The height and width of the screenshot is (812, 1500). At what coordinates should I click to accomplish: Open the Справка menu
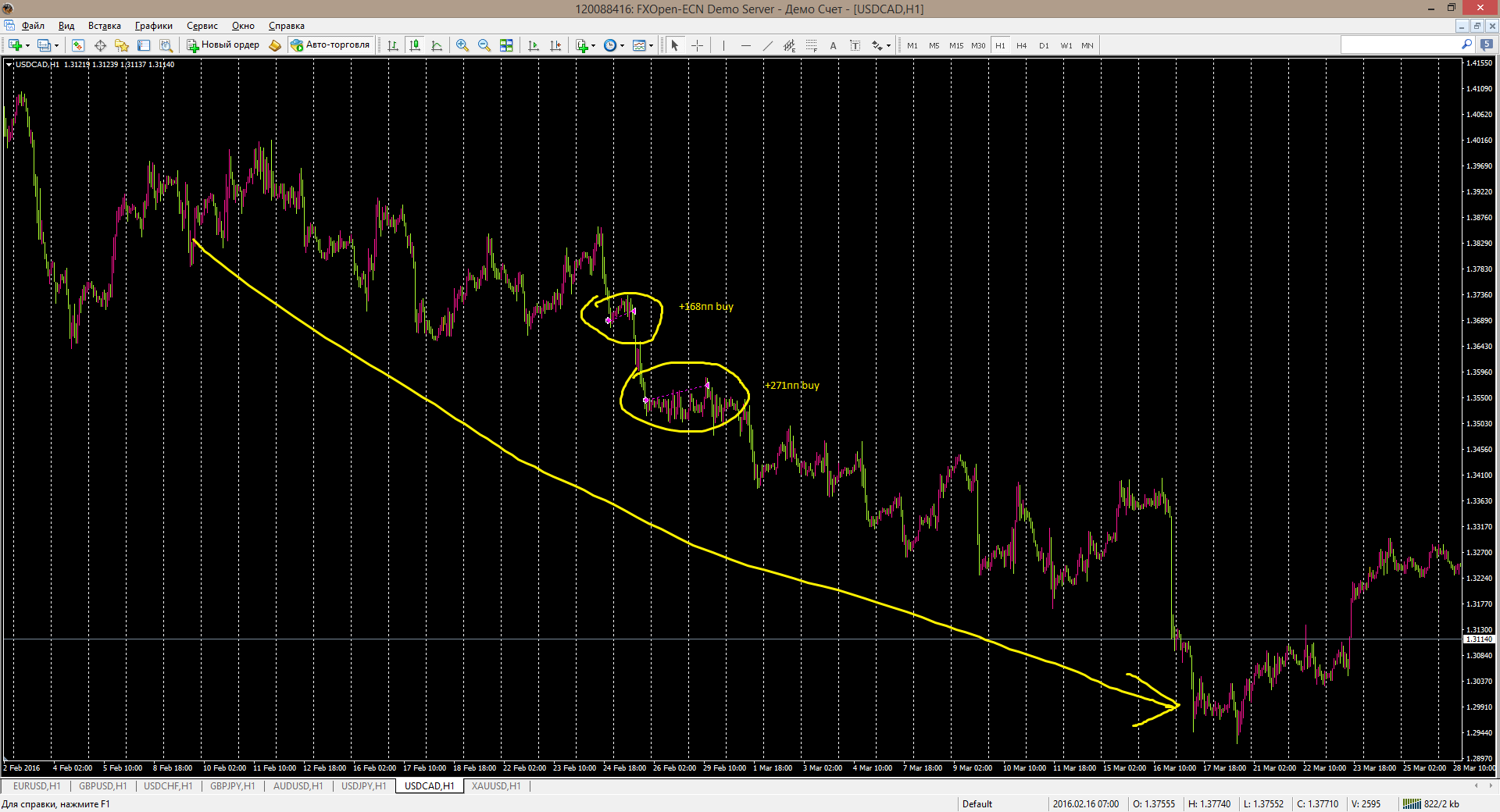point(287,26)
